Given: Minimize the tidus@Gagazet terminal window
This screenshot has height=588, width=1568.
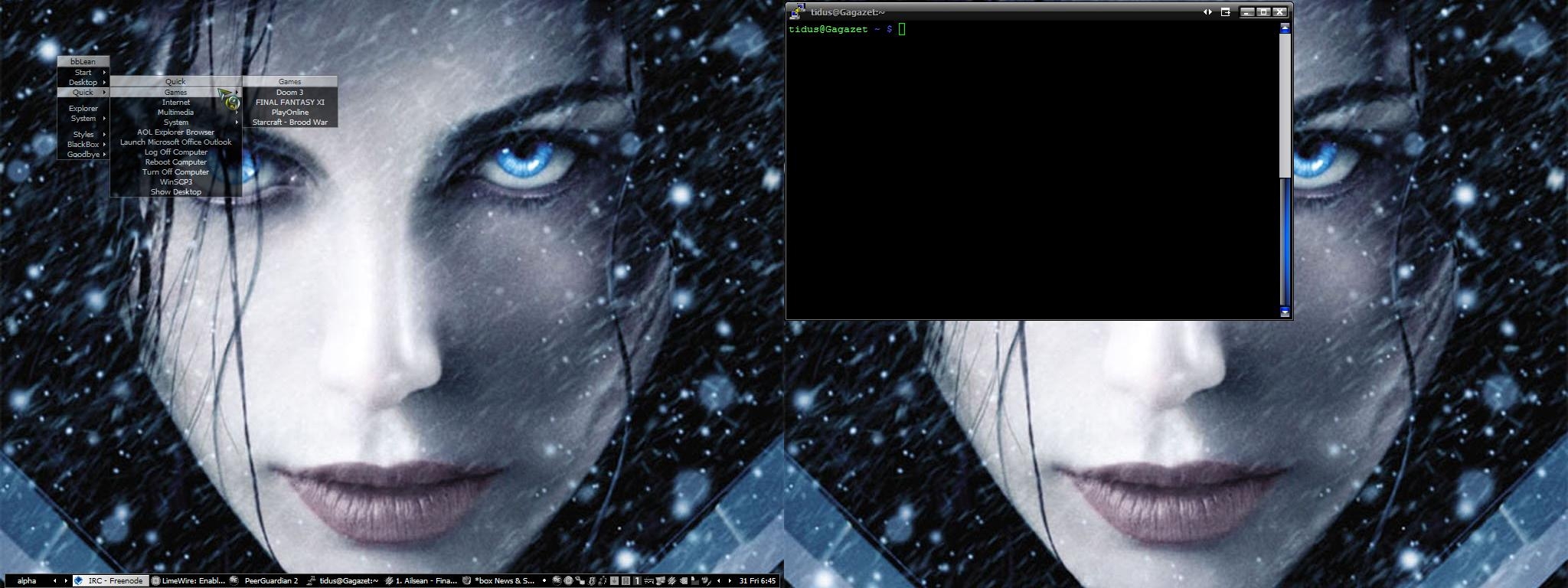Looking at the screenshot, I should point(1248,11).
